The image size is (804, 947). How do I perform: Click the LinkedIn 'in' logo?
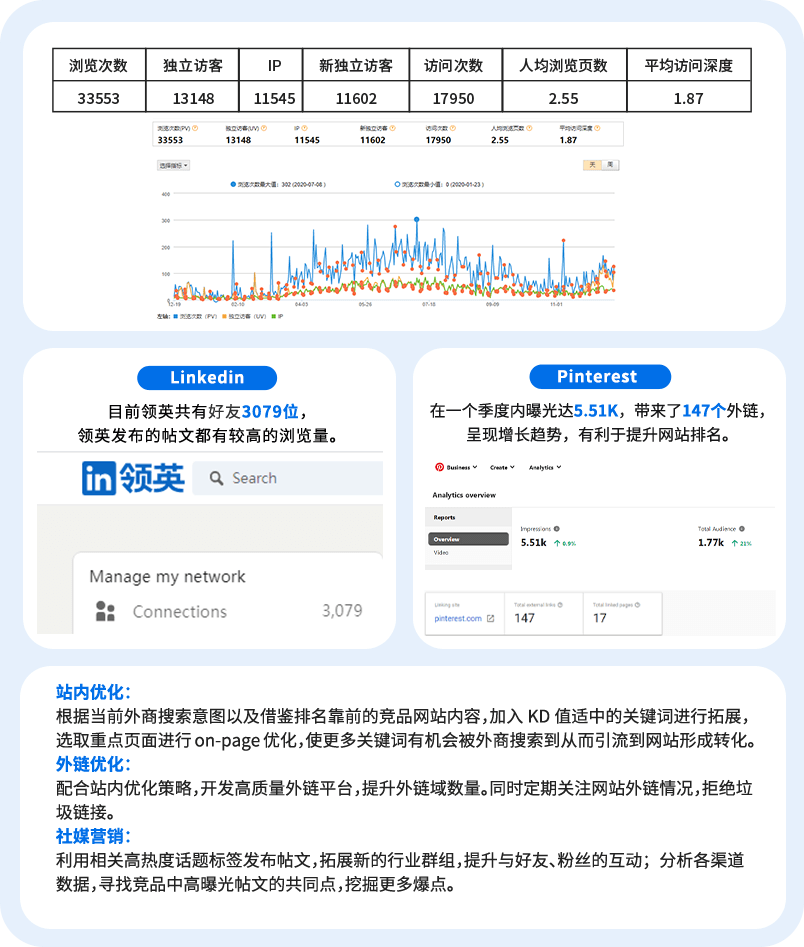point(99,479)
